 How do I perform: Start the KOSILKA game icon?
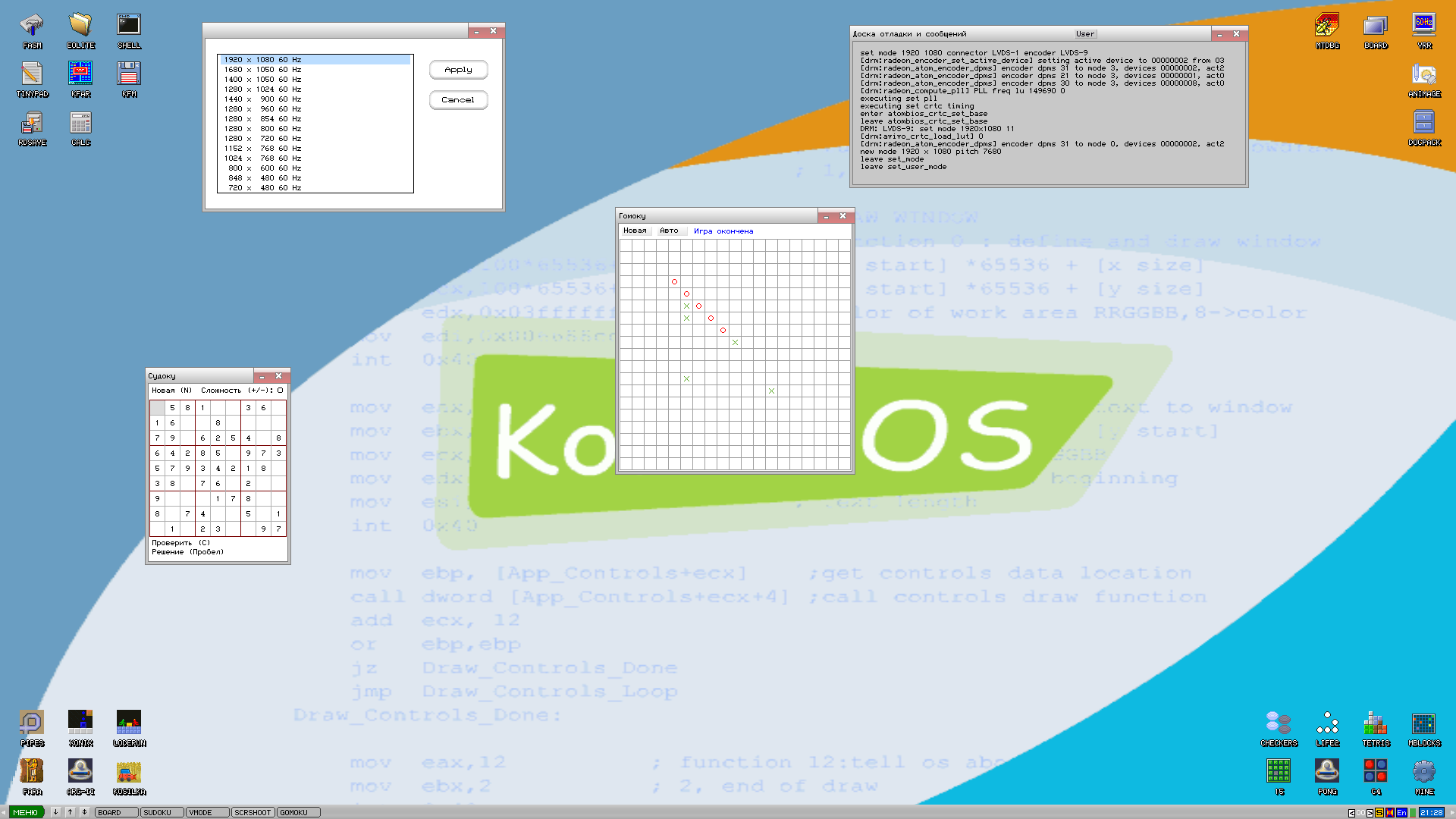(x=129, y=777)
